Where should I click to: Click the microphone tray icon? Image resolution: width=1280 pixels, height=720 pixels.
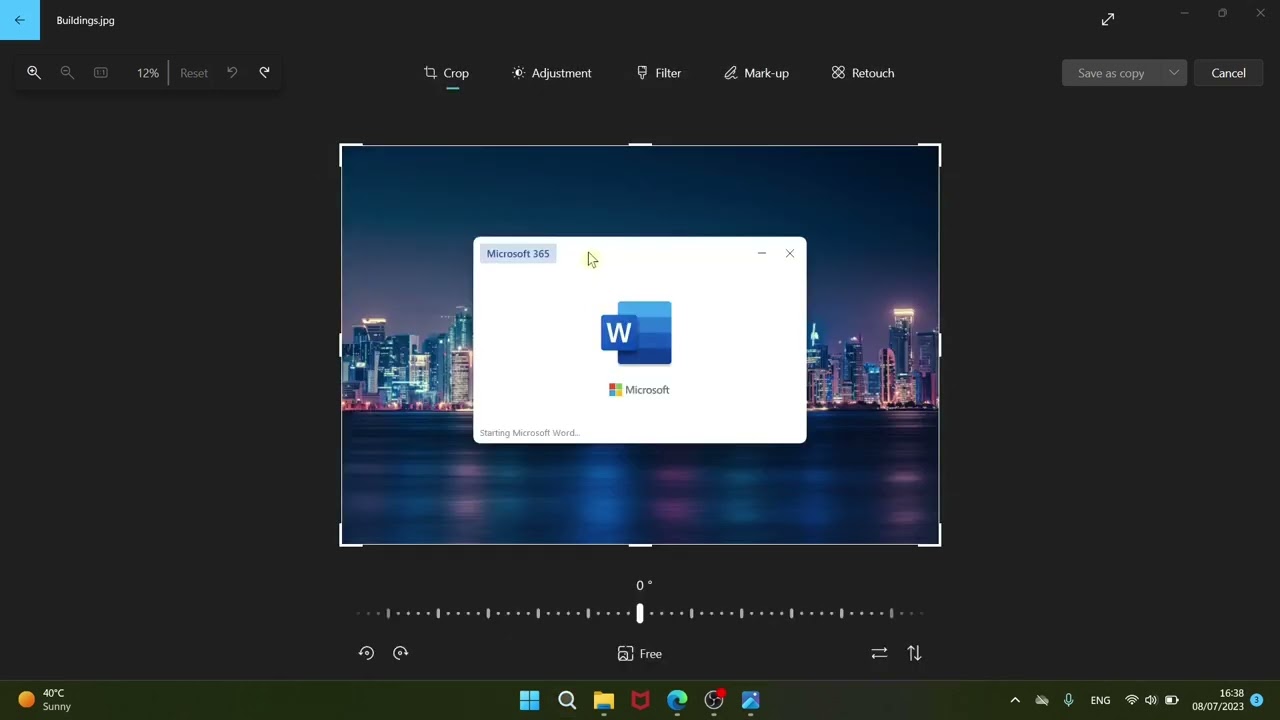1069,700
